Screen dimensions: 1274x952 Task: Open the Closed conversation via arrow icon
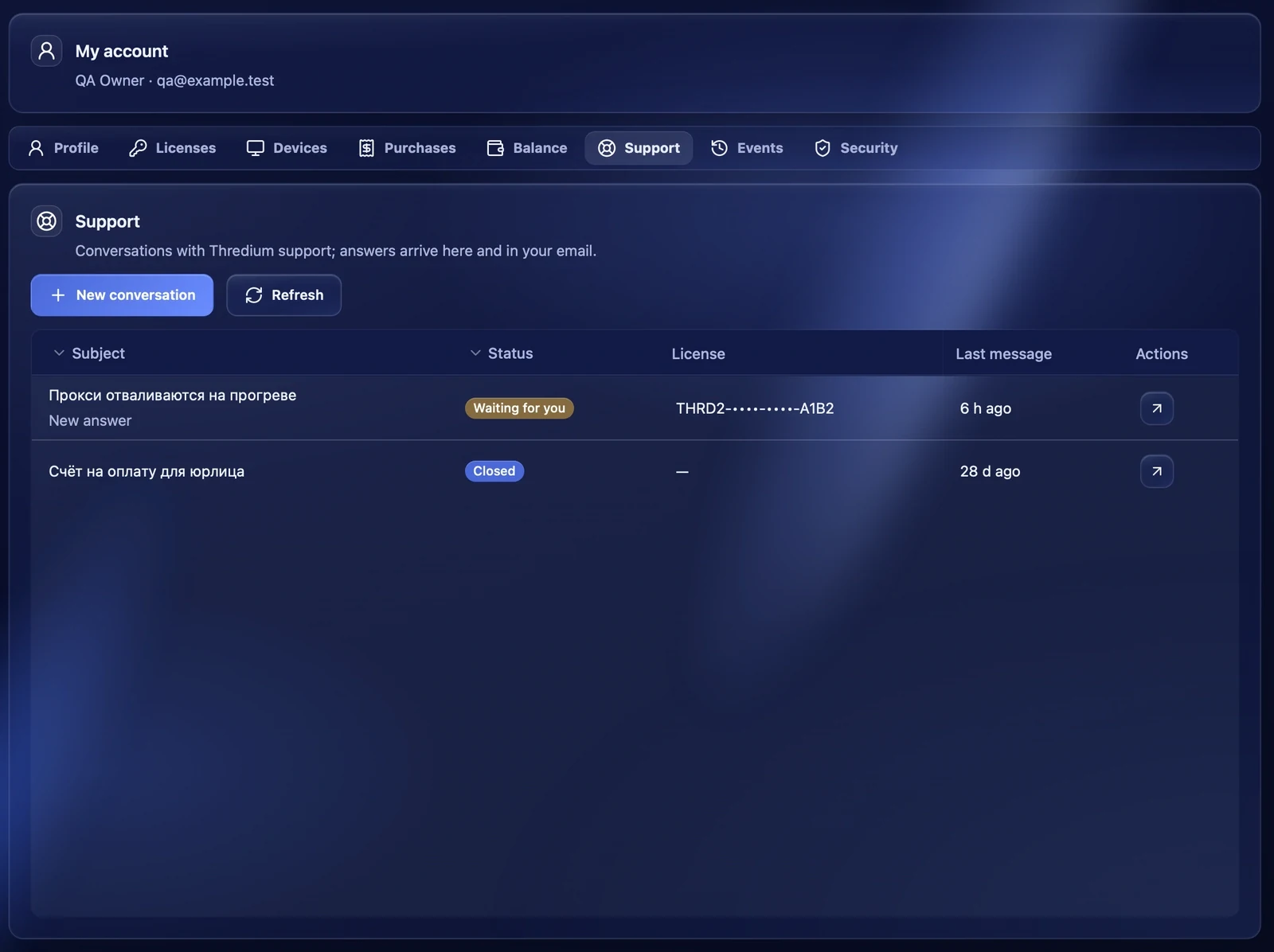click(x=1157, y=471)
